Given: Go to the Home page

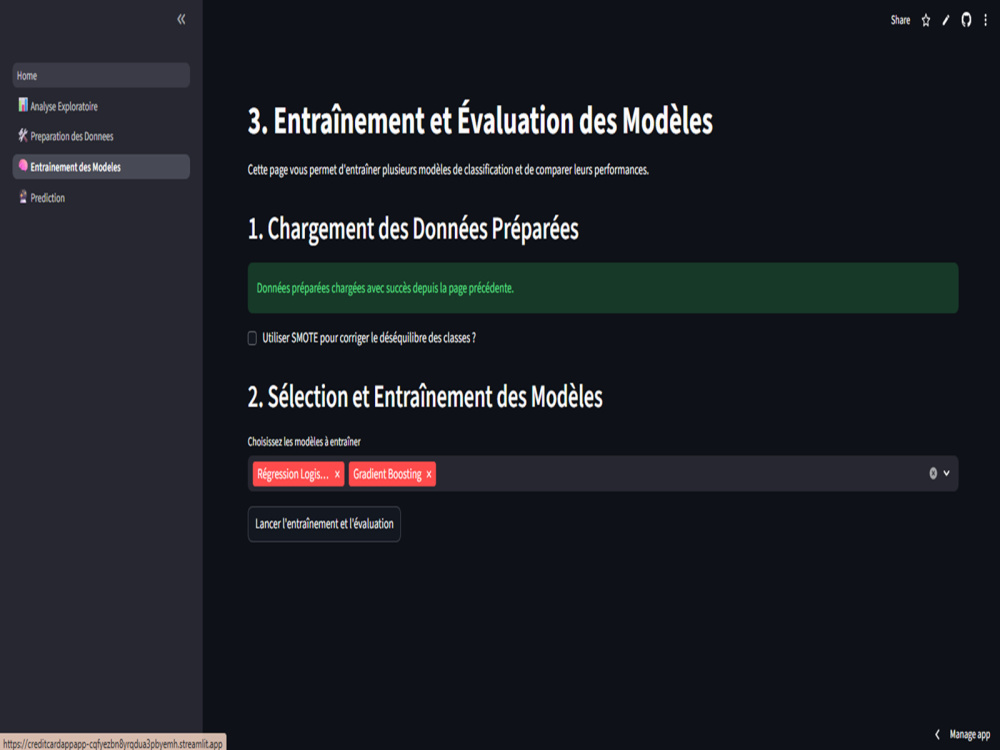Looking at the screenshot, I should pyautogui.click(x=101, y=75).
